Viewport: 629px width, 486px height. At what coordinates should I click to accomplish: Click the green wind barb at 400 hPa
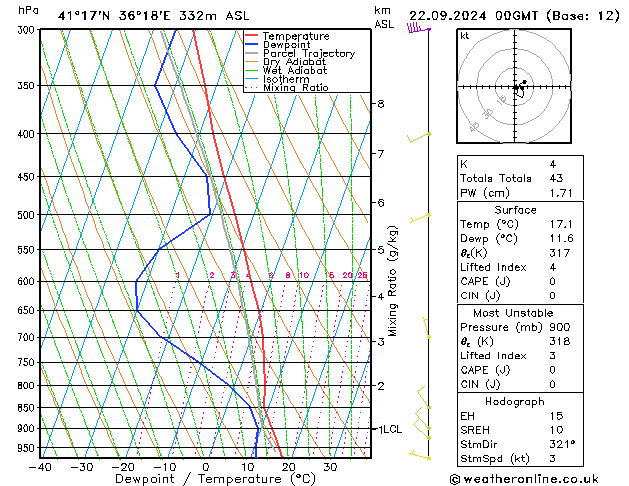coord(418,138)
